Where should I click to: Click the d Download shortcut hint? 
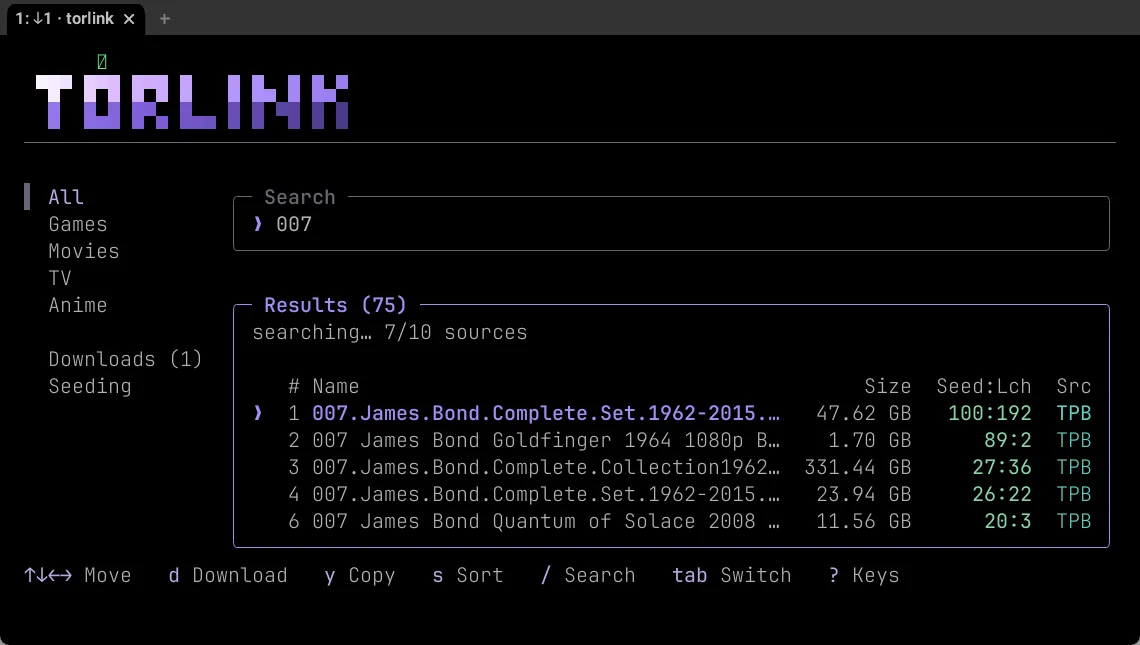pyautogui.click(x=228, y=575)
